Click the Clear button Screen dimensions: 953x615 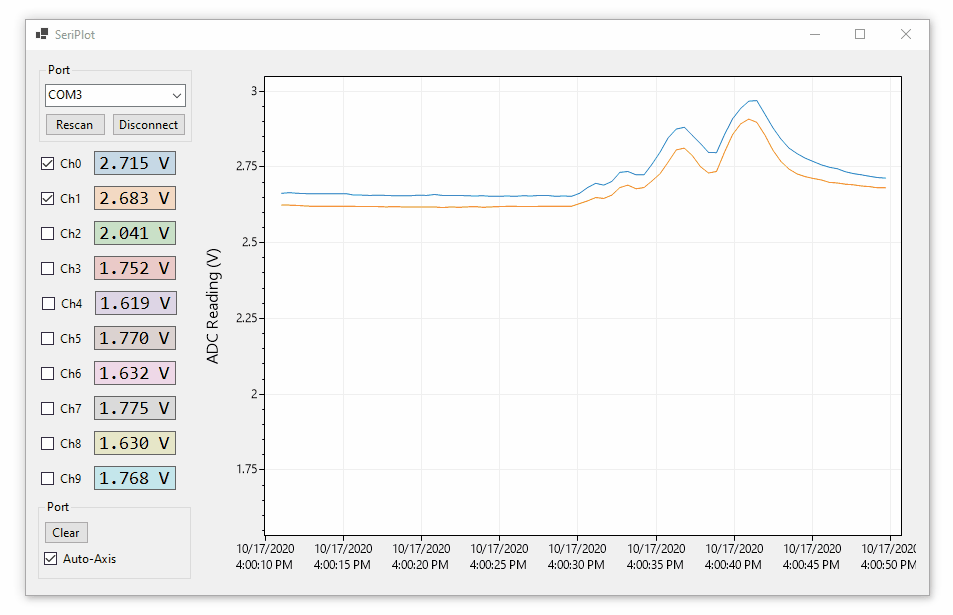tap(66, 533)
